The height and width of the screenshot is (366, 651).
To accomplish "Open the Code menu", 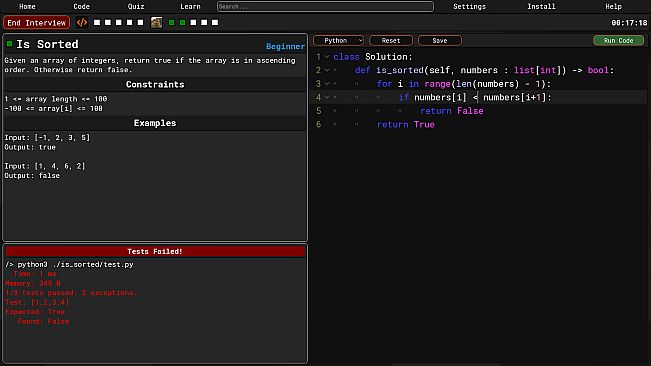I will [x=81, y=7].
